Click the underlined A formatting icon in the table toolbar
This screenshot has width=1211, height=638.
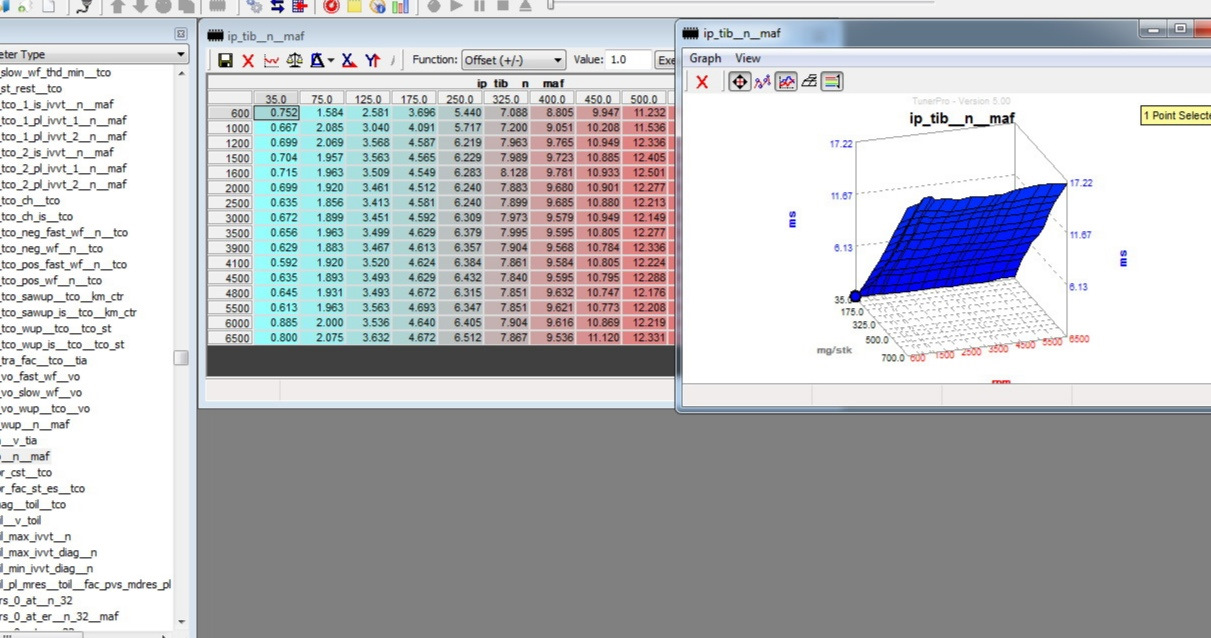pyautogui.click(x=317, y=61)
